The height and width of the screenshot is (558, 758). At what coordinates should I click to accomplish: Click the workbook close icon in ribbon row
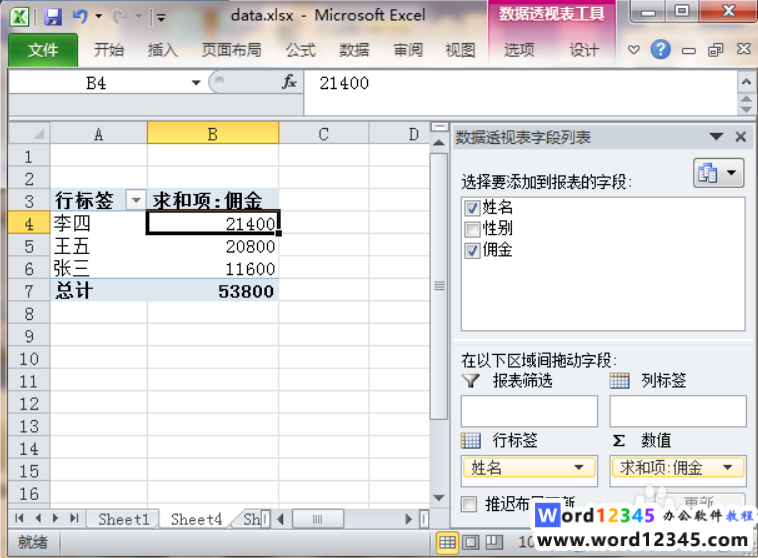[743, 49]
